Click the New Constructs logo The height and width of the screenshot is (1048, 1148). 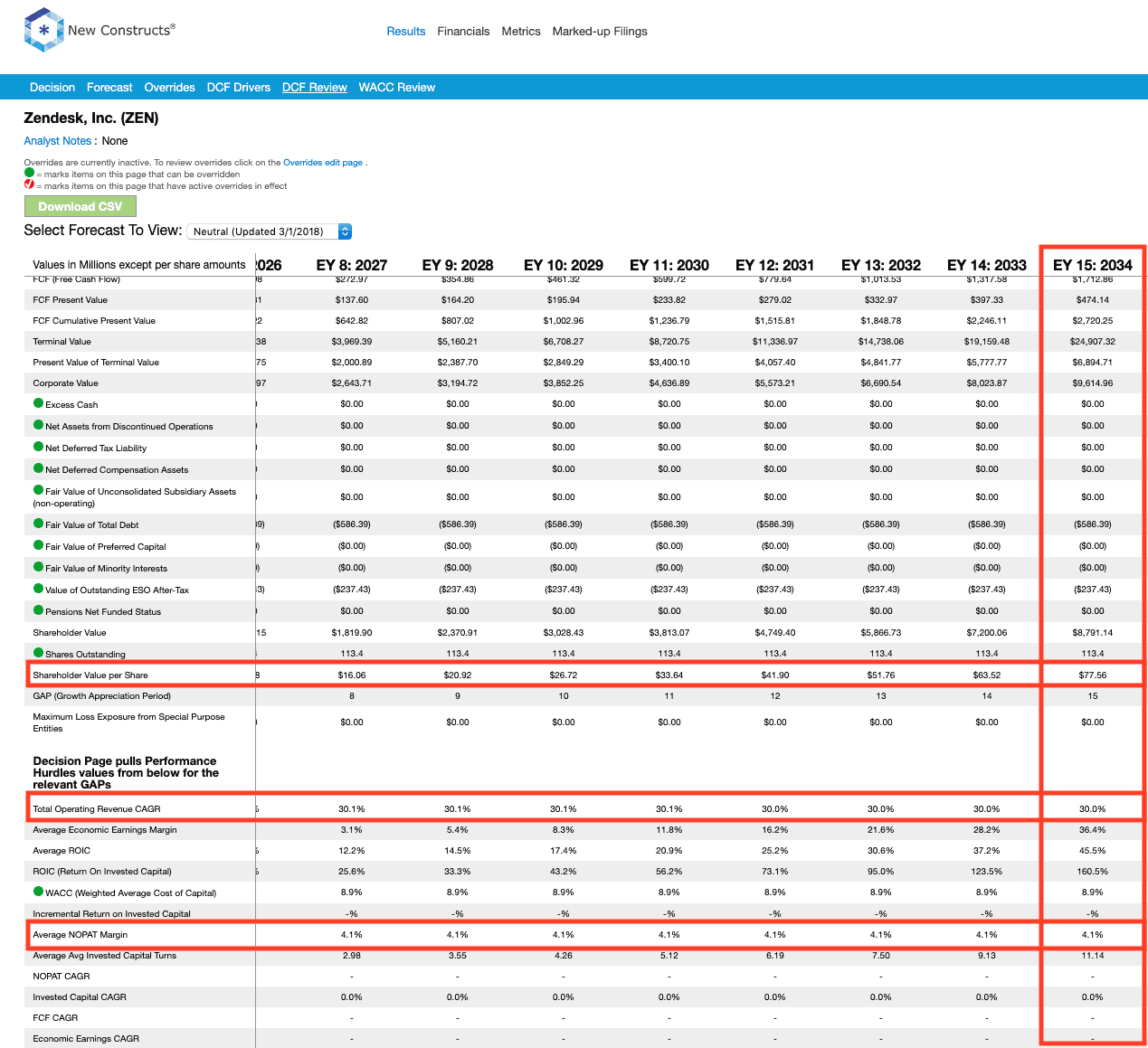pyautogui.click(x=100, y=30)
